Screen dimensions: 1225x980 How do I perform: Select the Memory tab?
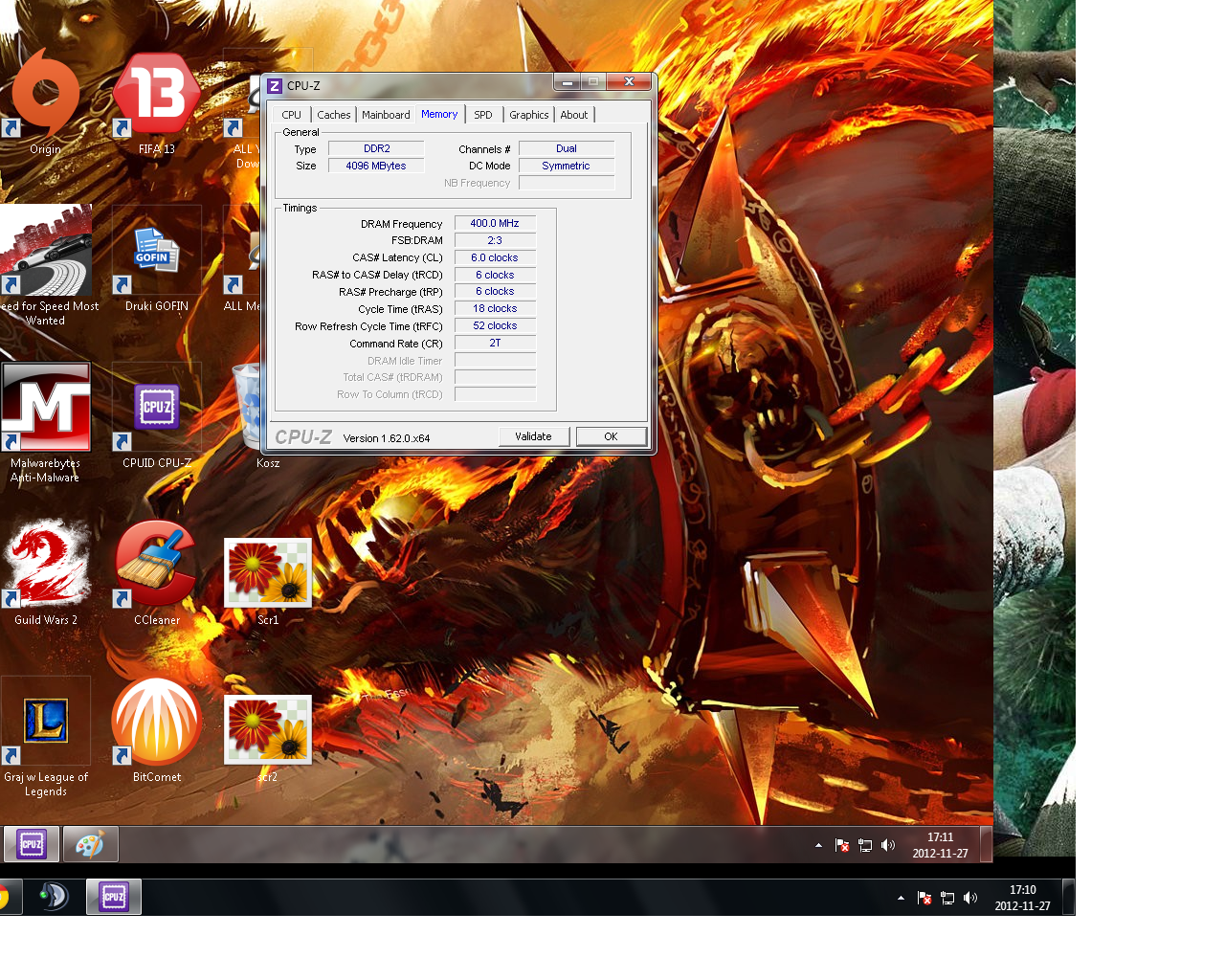pyautogui.click(x=439, y=114)
